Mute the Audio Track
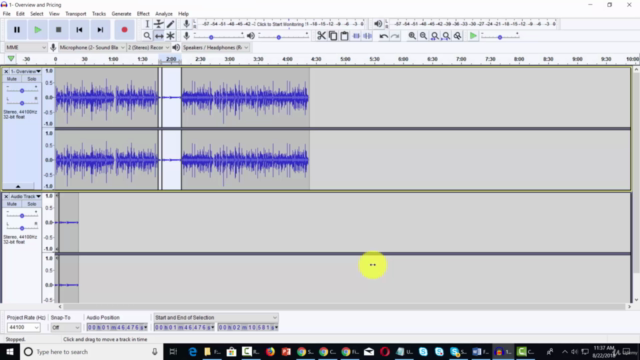640x360 pixels. 12,204
